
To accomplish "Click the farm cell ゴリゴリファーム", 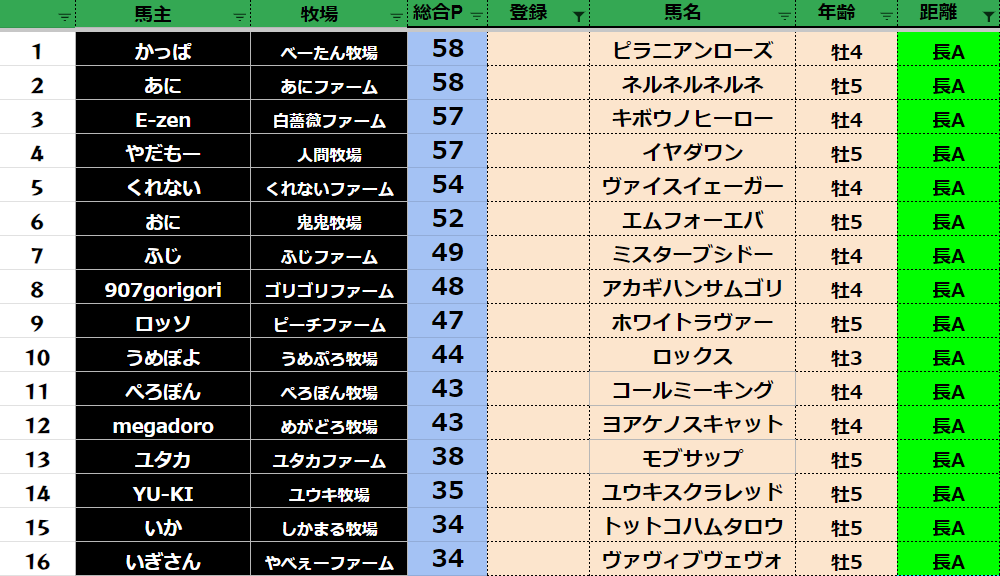I will pyautogui.click(x=329, y=291).
